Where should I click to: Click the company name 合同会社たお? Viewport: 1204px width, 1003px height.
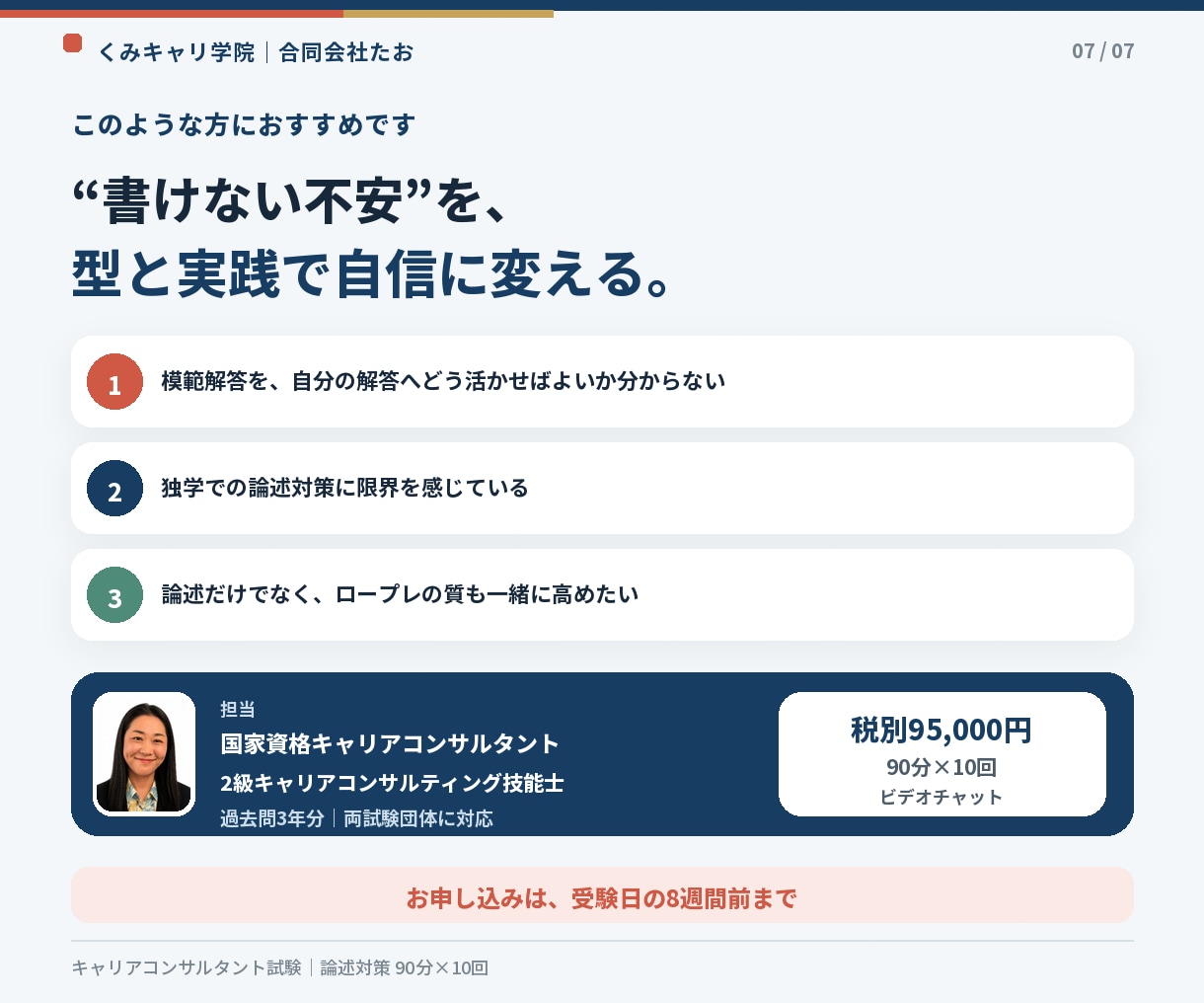[346, 52]
